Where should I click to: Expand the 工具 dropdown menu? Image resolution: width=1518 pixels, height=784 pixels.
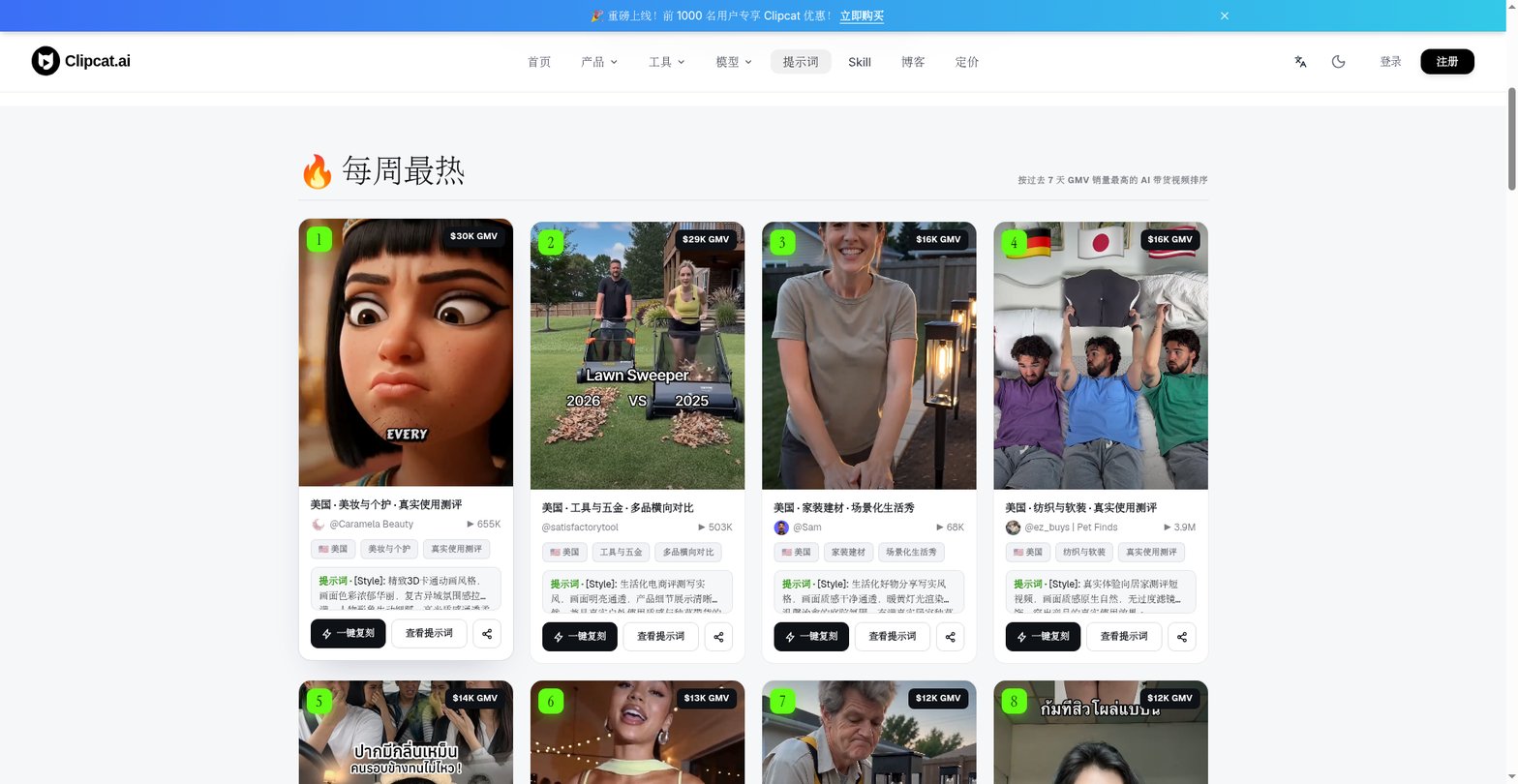point(666,62)
